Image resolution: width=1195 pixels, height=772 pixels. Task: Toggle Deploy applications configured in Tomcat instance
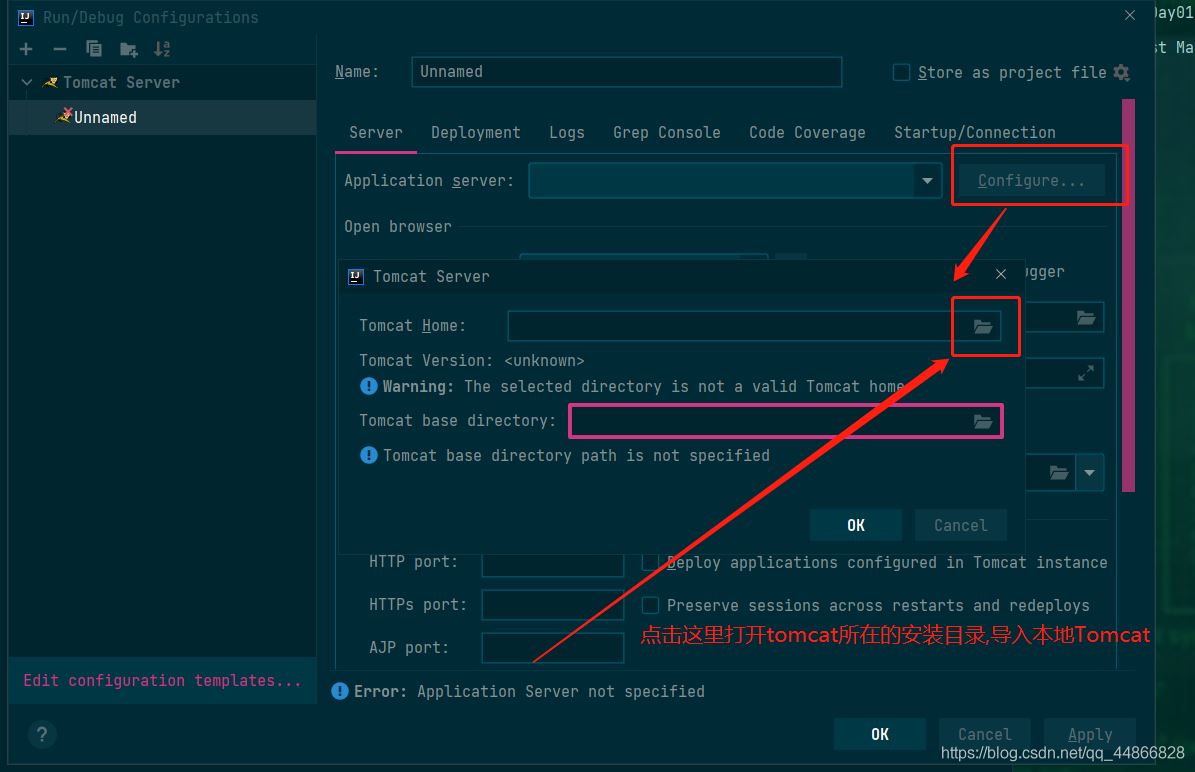pos(650,562)
